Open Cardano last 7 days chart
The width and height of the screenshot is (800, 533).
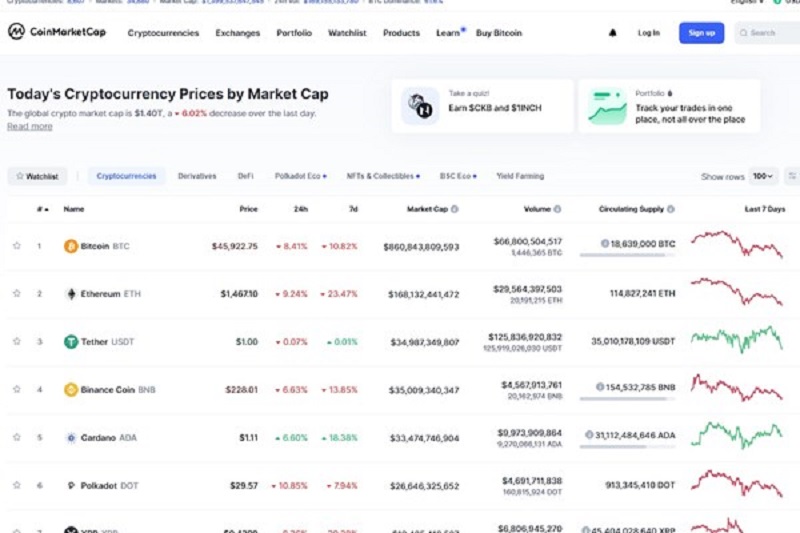coord(737,435)
